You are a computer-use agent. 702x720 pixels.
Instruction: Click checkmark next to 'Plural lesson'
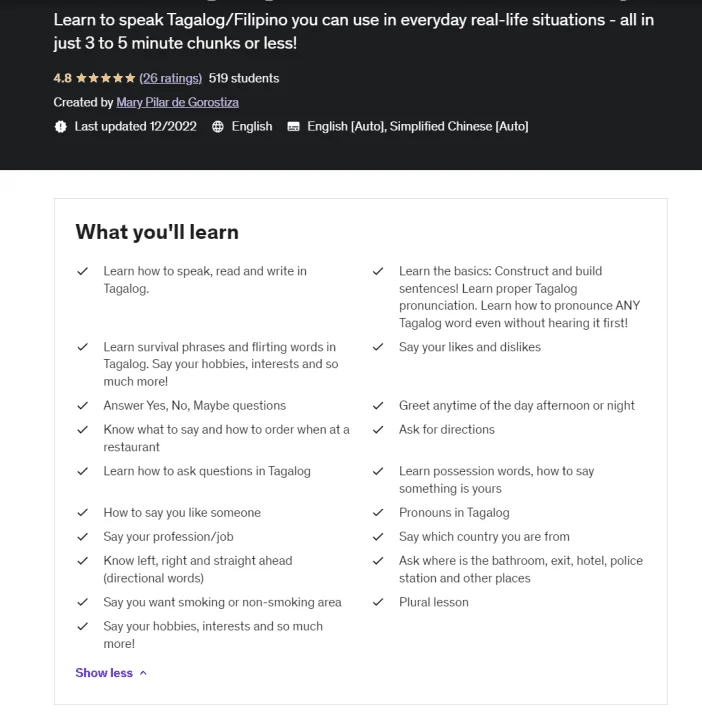[x=378, y=602]
